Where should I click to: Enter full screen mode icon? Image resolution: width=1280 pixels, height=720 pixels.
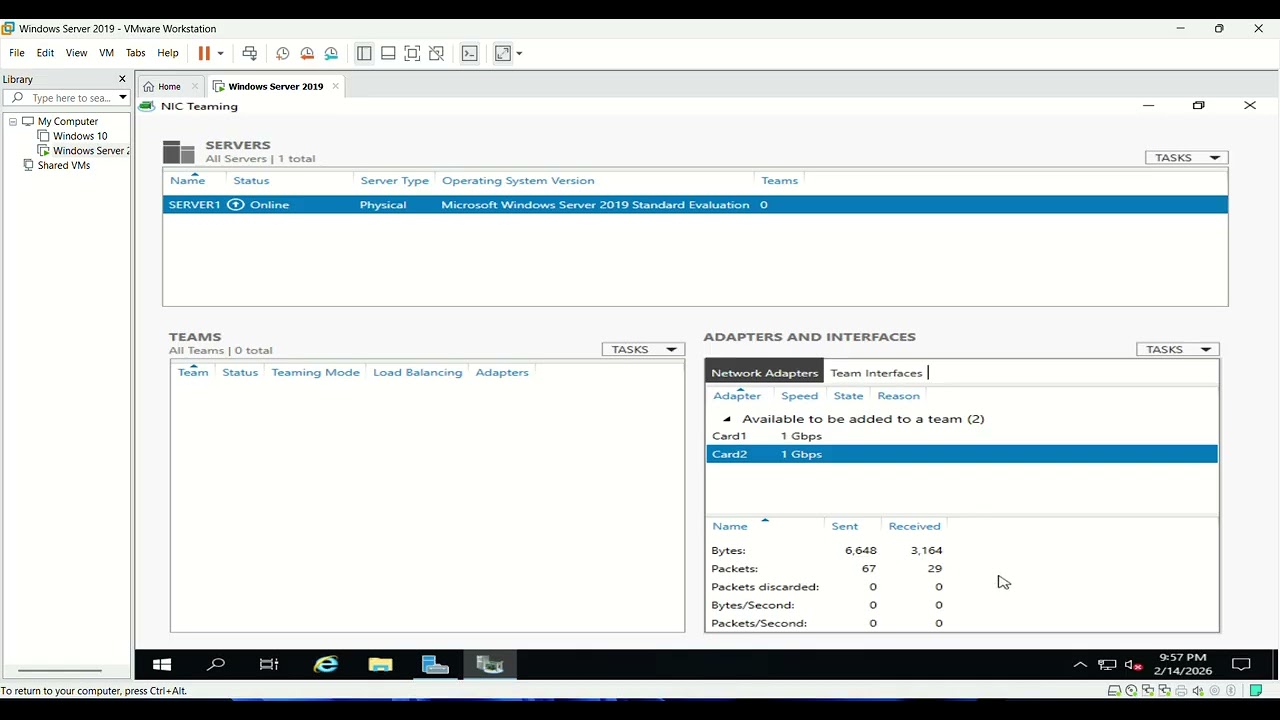412,53
